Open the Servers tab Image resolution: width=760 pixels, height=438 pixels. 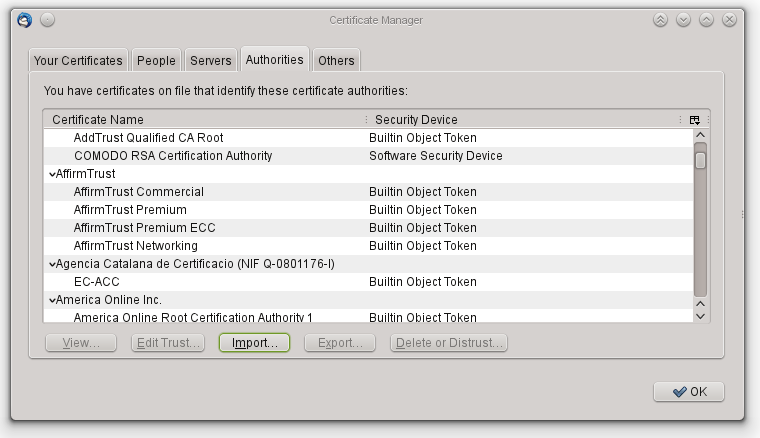[x=210, y=60]
